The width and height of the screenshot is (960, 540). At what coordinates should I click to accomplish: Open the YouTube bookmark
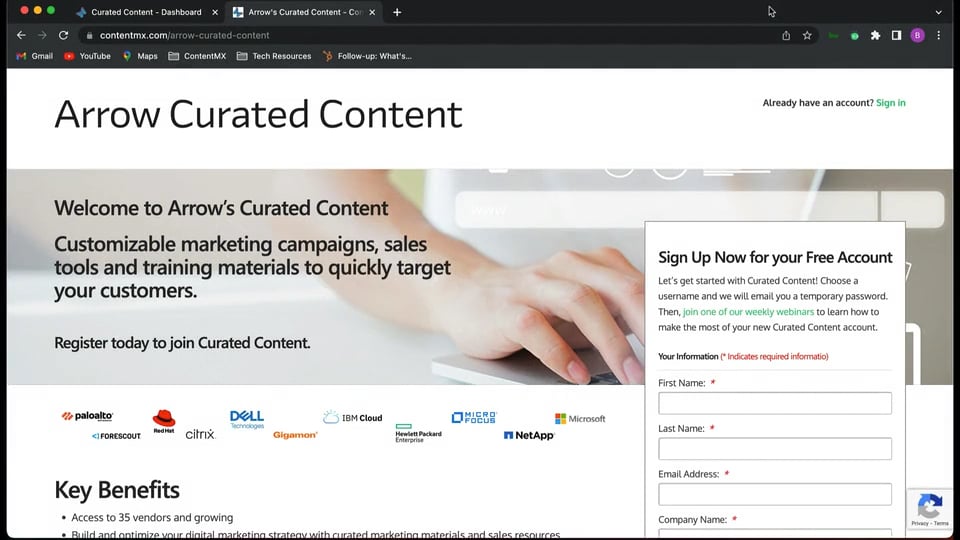88,56
